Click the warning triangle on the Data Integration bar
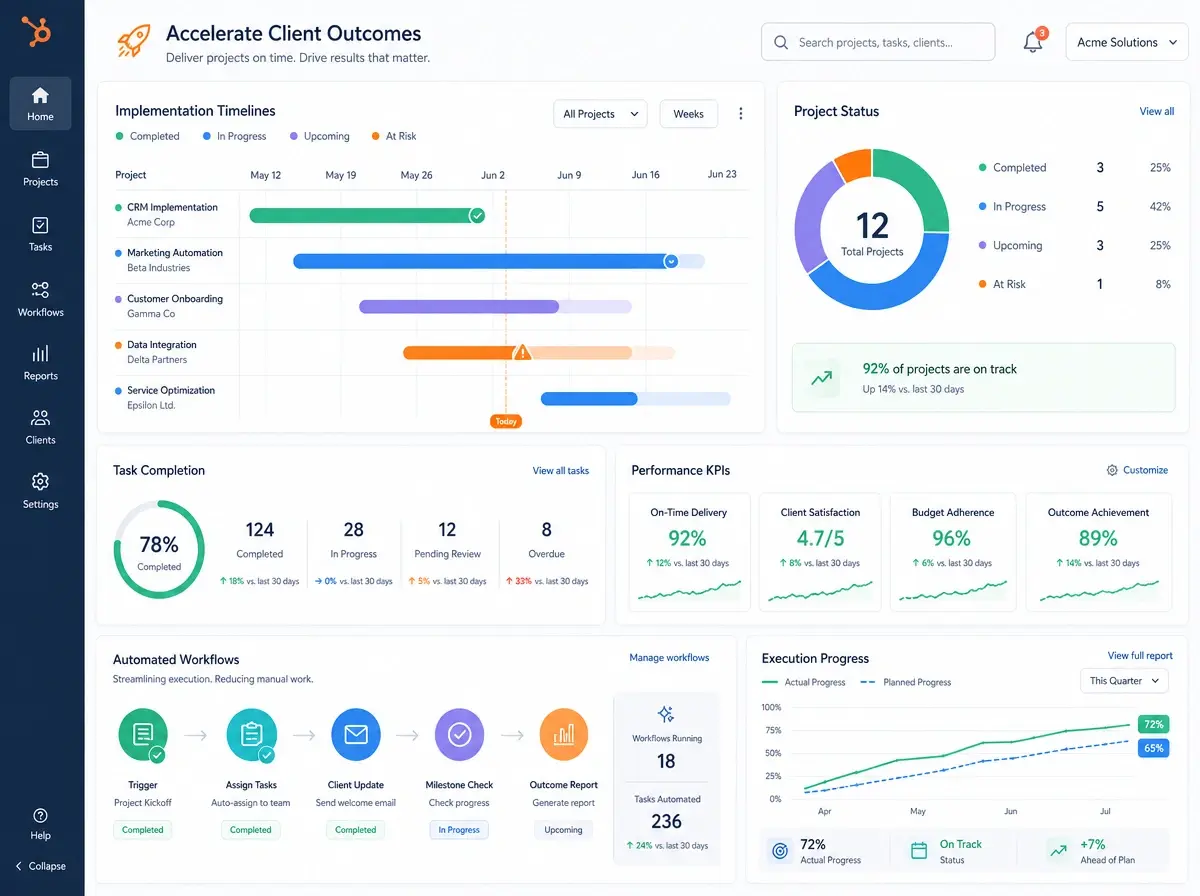The image size is (1200, 896). 521,352
